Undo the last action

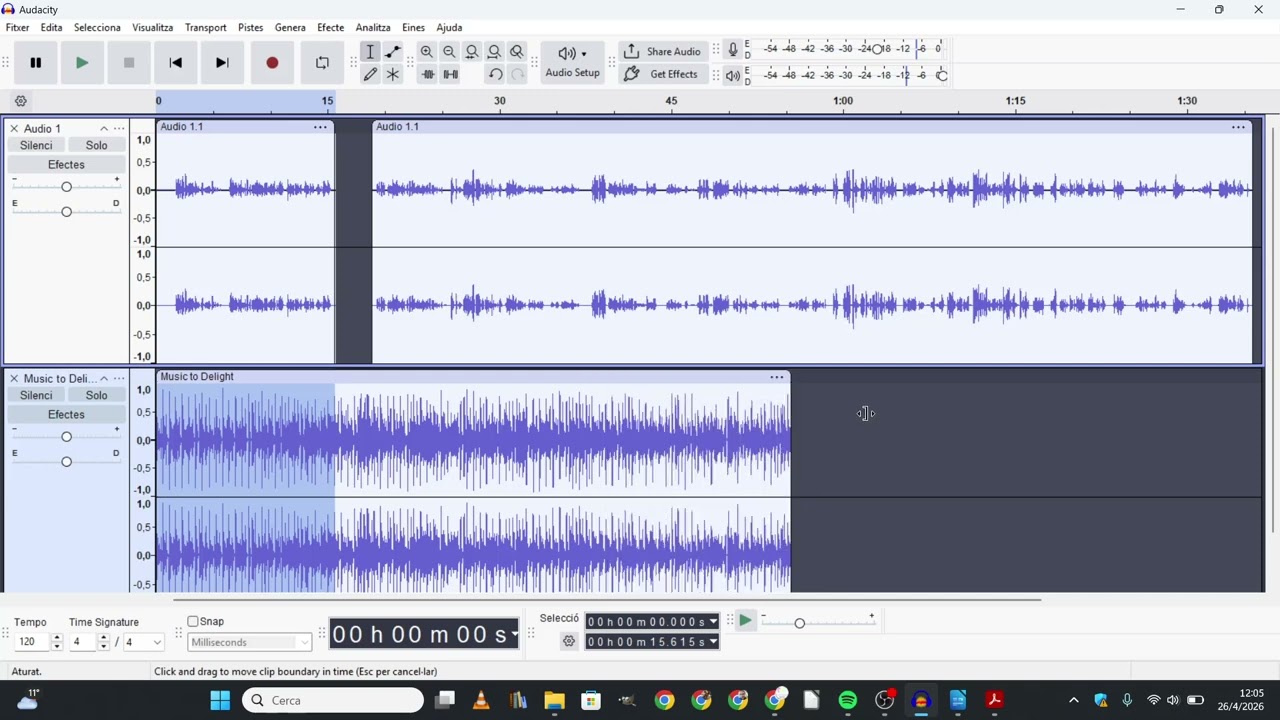coord(495,74)
